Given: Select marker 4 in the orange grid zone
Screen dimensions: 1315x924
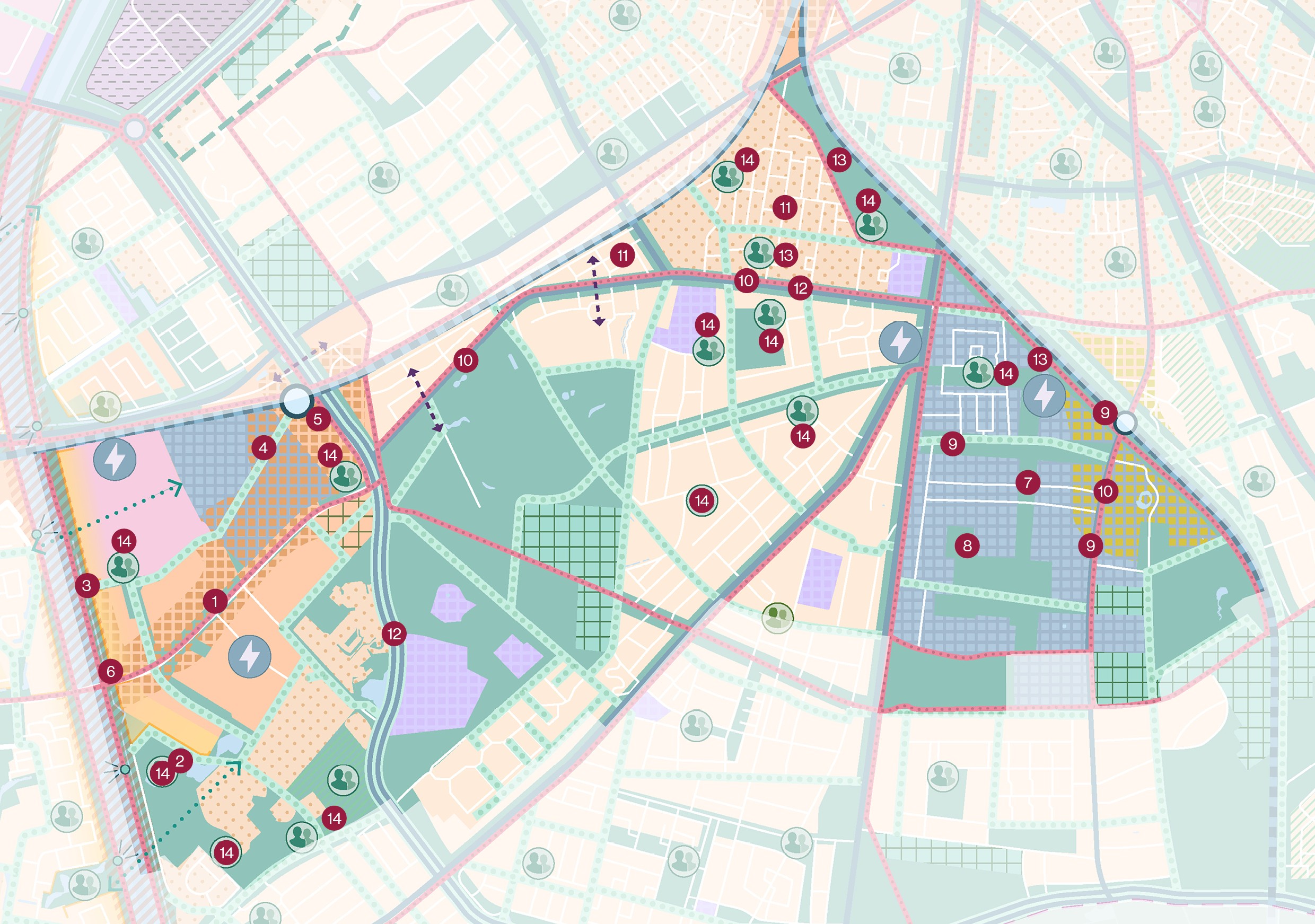Looking at the screenshot, I should point(263,448).
